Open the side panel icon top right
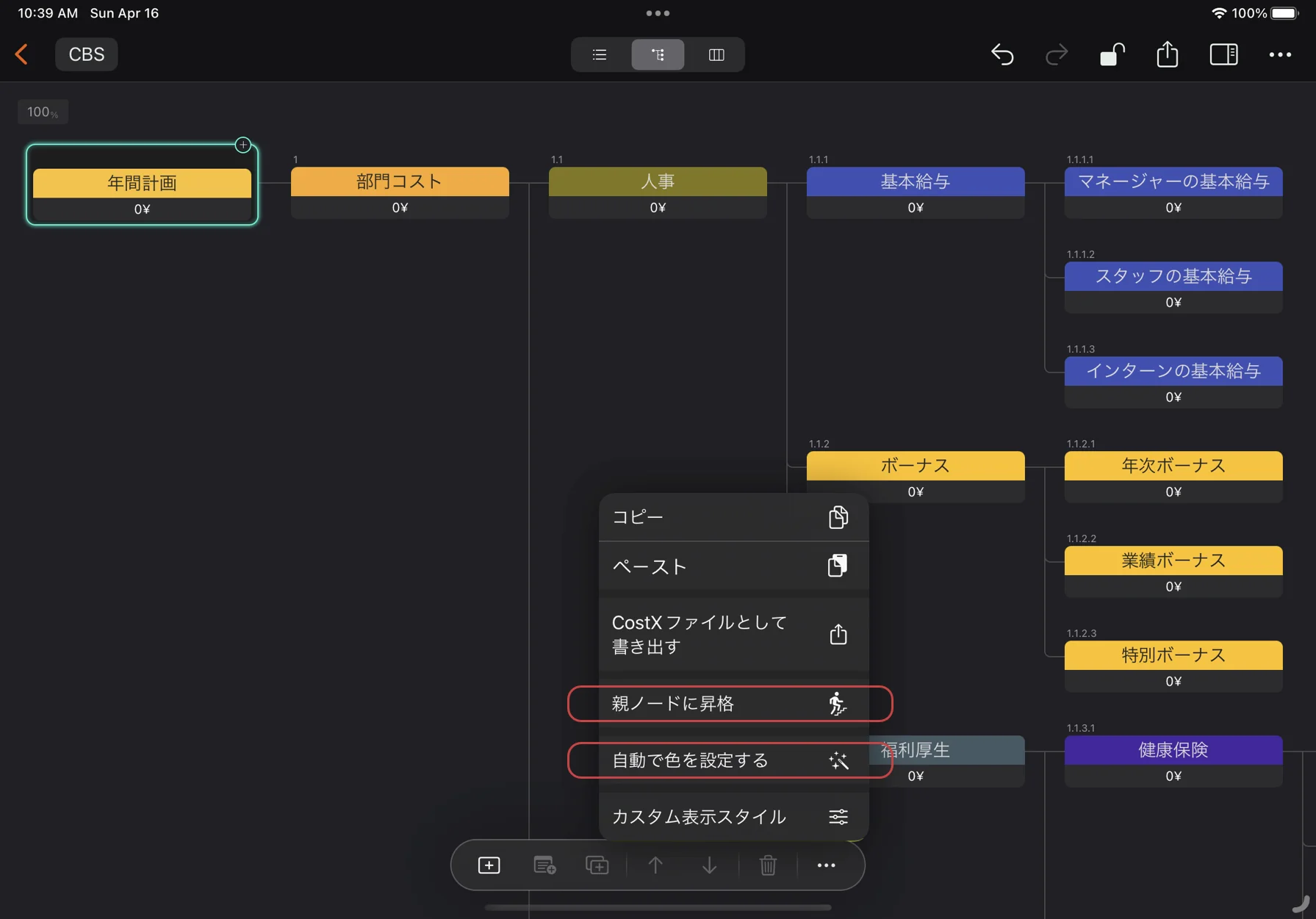 tap(1223, 54)
